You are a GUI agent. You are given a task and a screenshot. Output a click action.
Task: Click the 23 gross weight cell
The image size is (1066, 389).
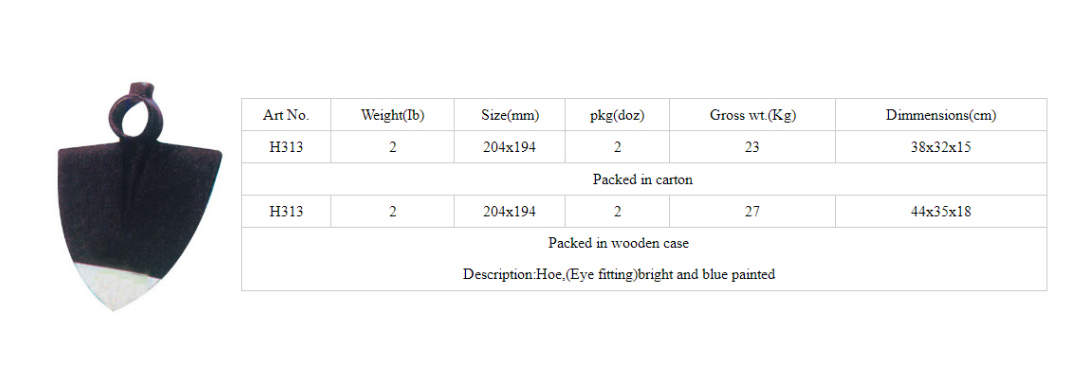pos(753,147)
